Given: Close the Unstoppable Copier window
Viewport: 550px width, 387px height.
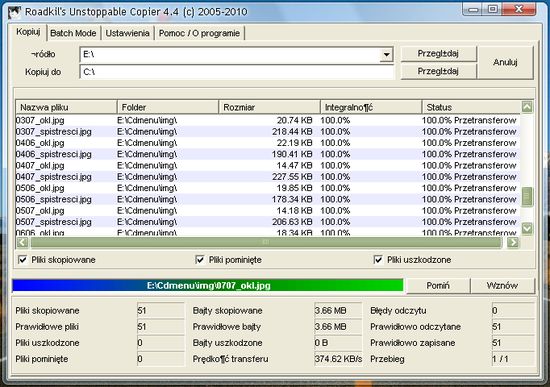Looking at the screenshot, I should click(519, 9).
